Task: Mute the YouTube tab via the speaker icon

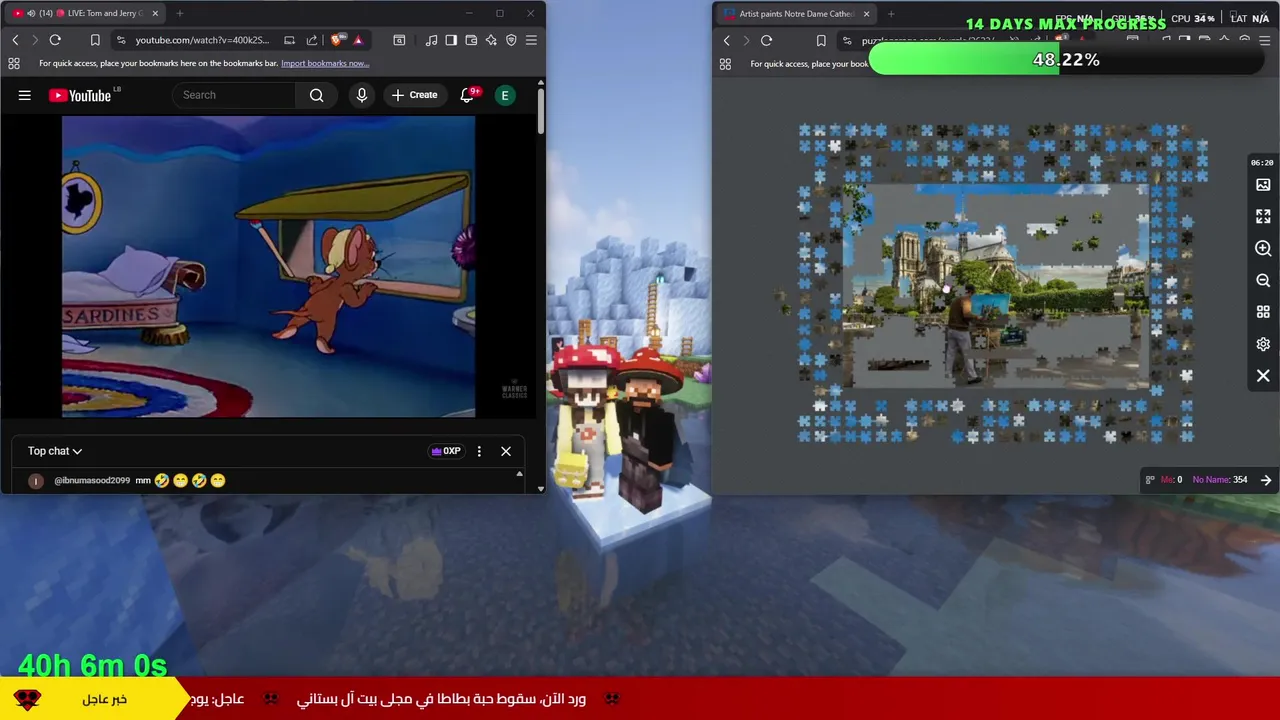Action: (x=31, y=13)
